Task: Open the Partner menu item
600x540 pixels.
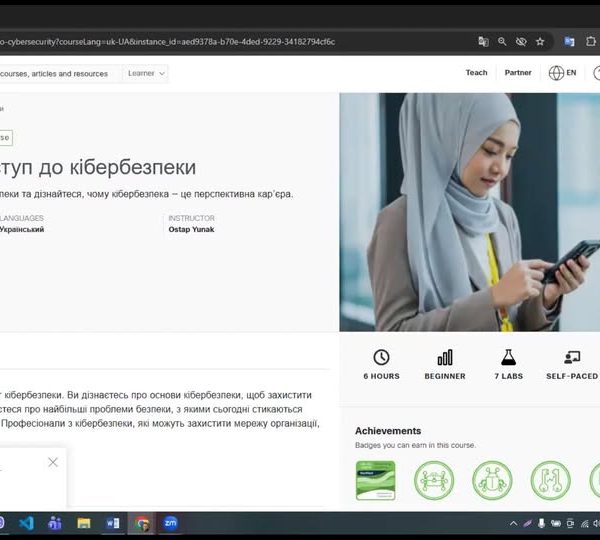Action: 518,73
